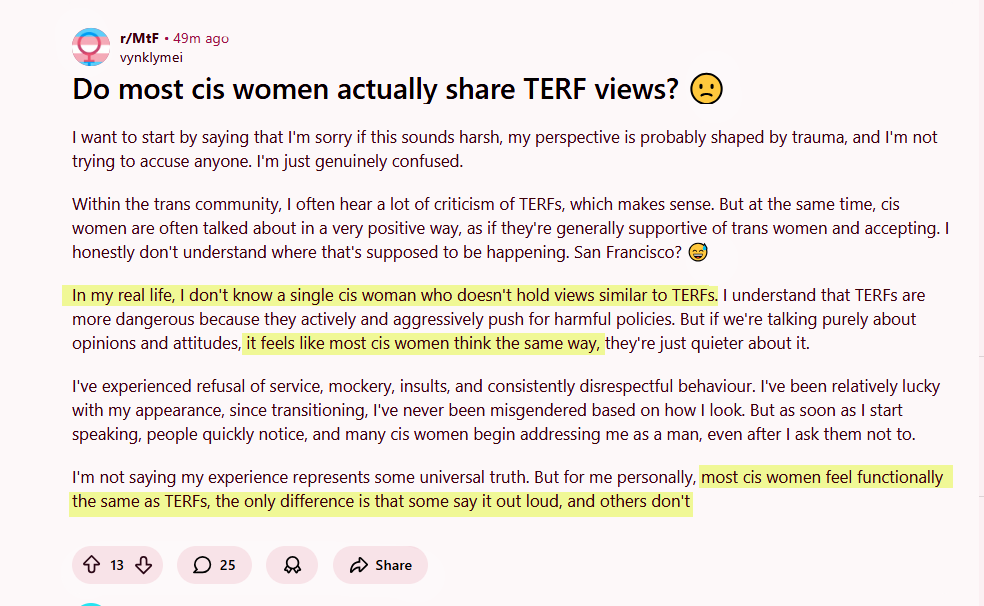This screenshot has height=606, width=984.
Task: Give an award using the award icon
Action: 292,565
